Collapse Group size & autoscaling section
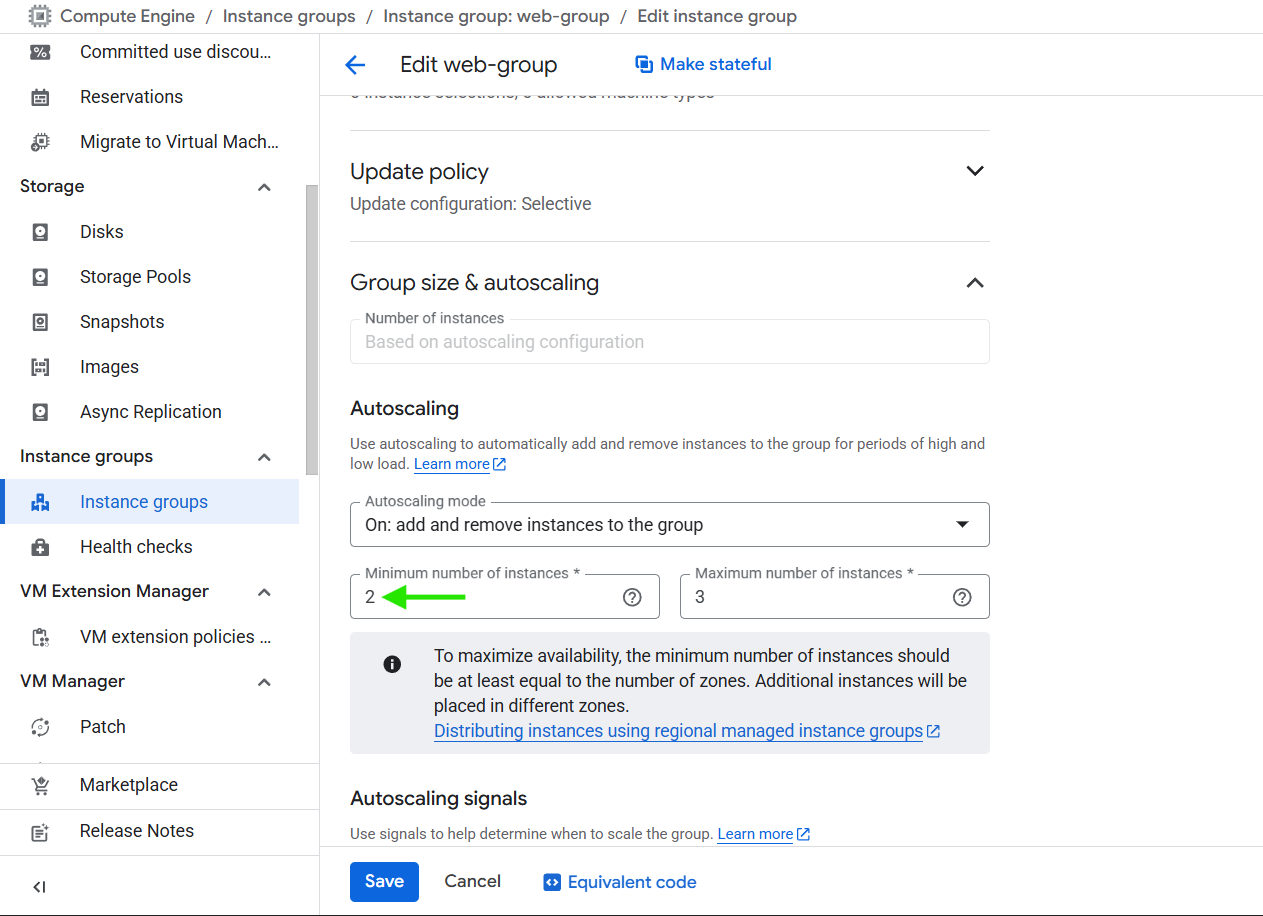Image resolution: width=1263 pixels, height=916 pixels. [975, 283]
